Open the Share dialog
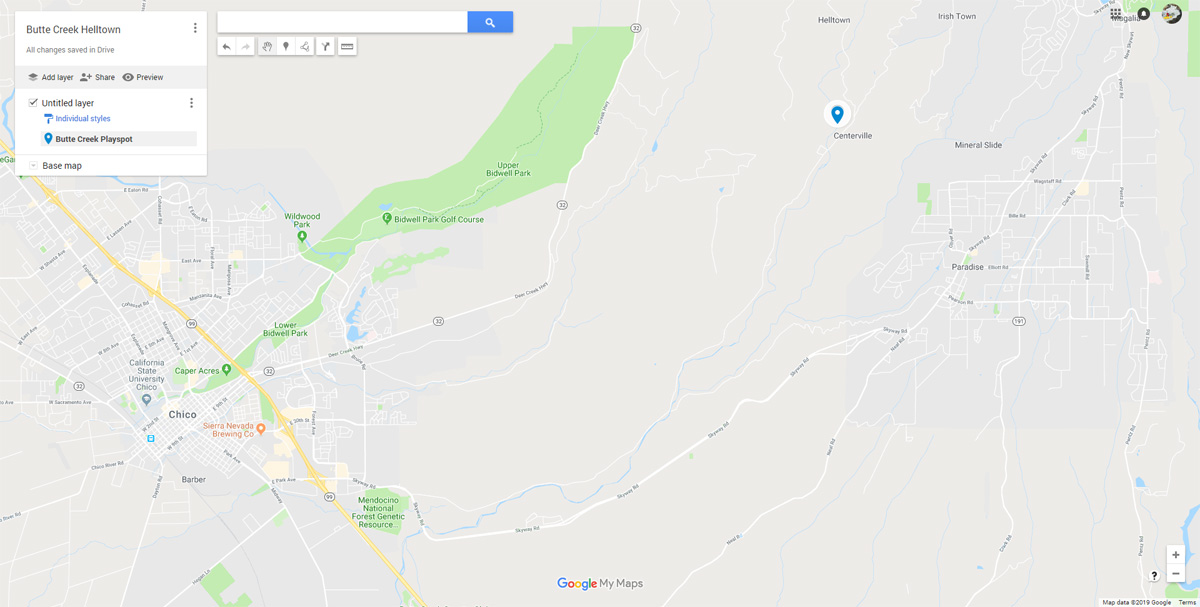The height and width of the screenshot is (607, 1200). (97, 77)
